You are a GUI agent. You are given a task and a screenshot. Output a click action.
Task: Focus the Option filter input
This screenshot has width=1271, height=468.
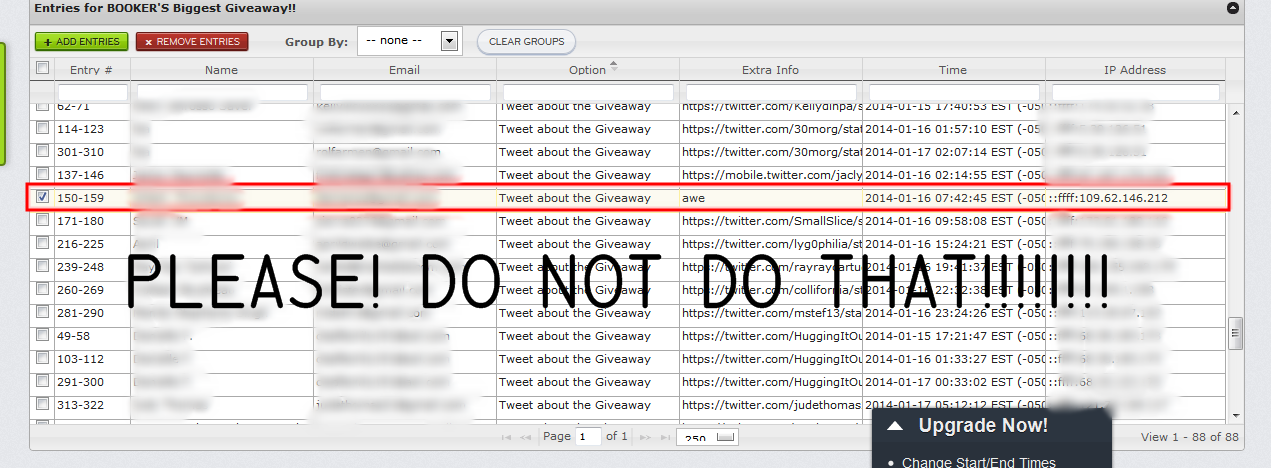coord(588,92)
